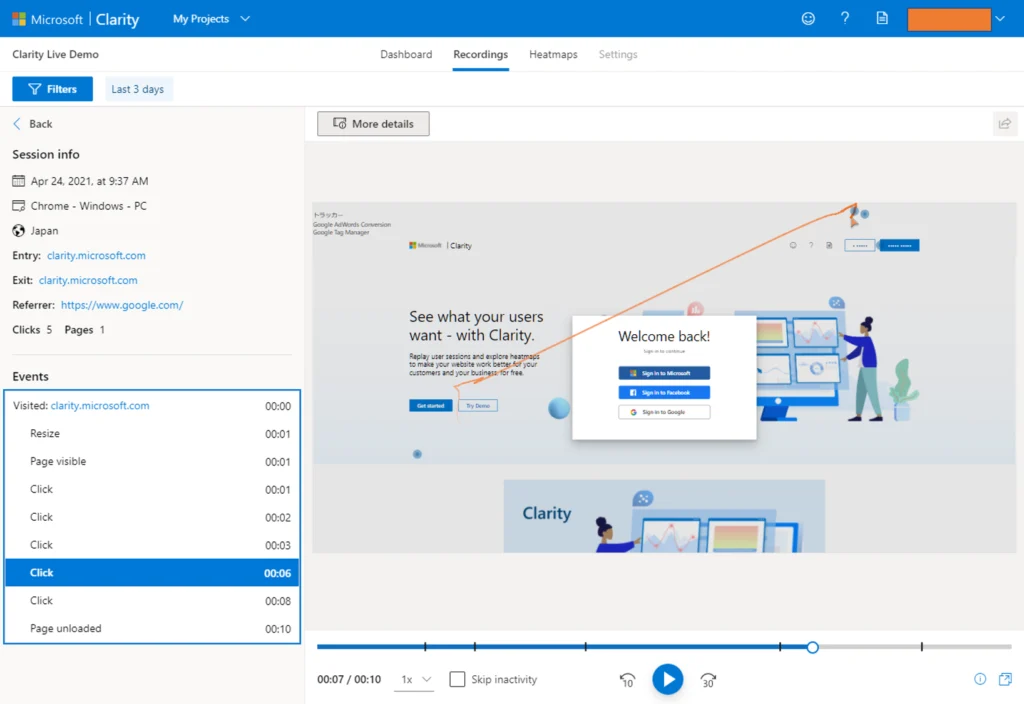This screenshot has height=704, width=1024.
Task: Open the playback info icon
Action: pos(980,679)
